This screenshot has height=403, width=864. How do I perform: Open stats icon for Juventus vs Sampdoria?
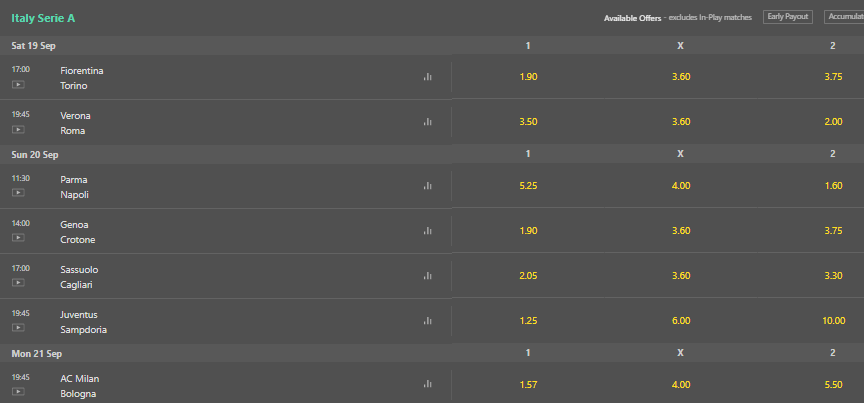tap(428, 320)
